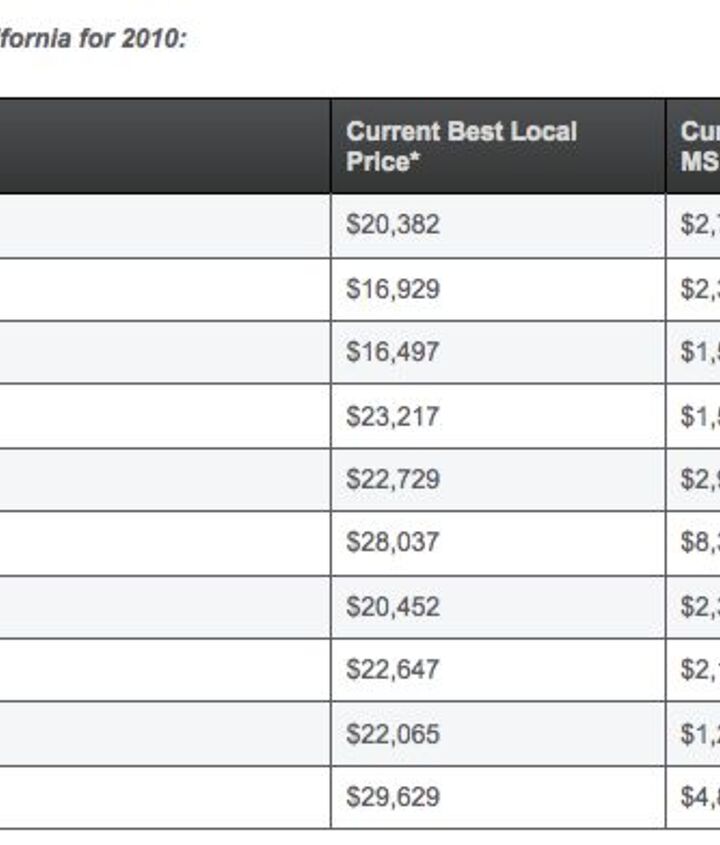Click the $22,647 price value

pyautogui.click(x=393, y=670)
